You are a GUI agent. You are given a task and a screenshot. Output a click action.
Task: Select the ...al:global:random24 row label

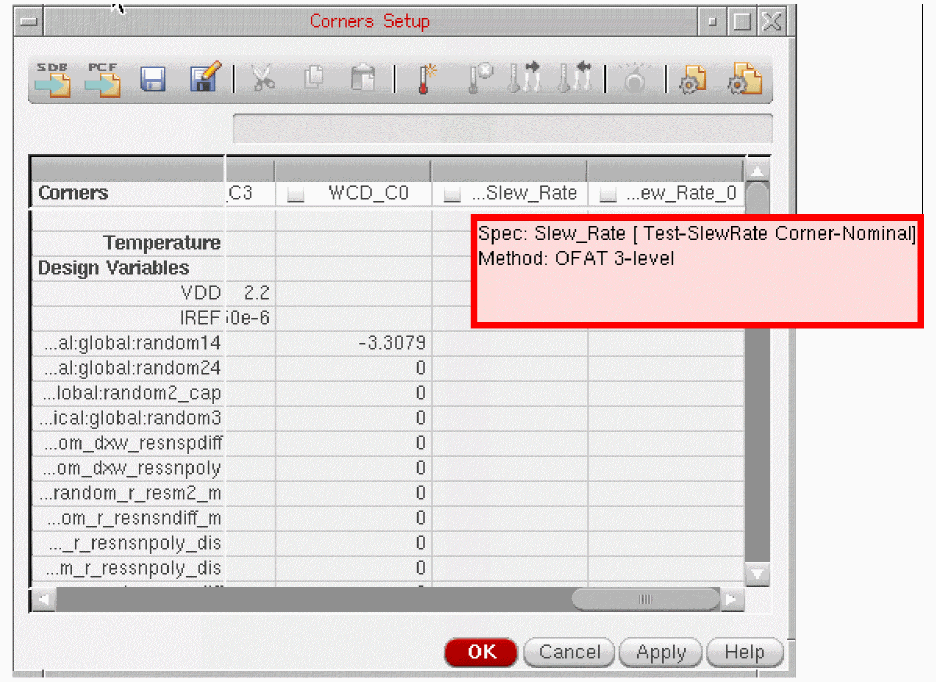(132, 368)
